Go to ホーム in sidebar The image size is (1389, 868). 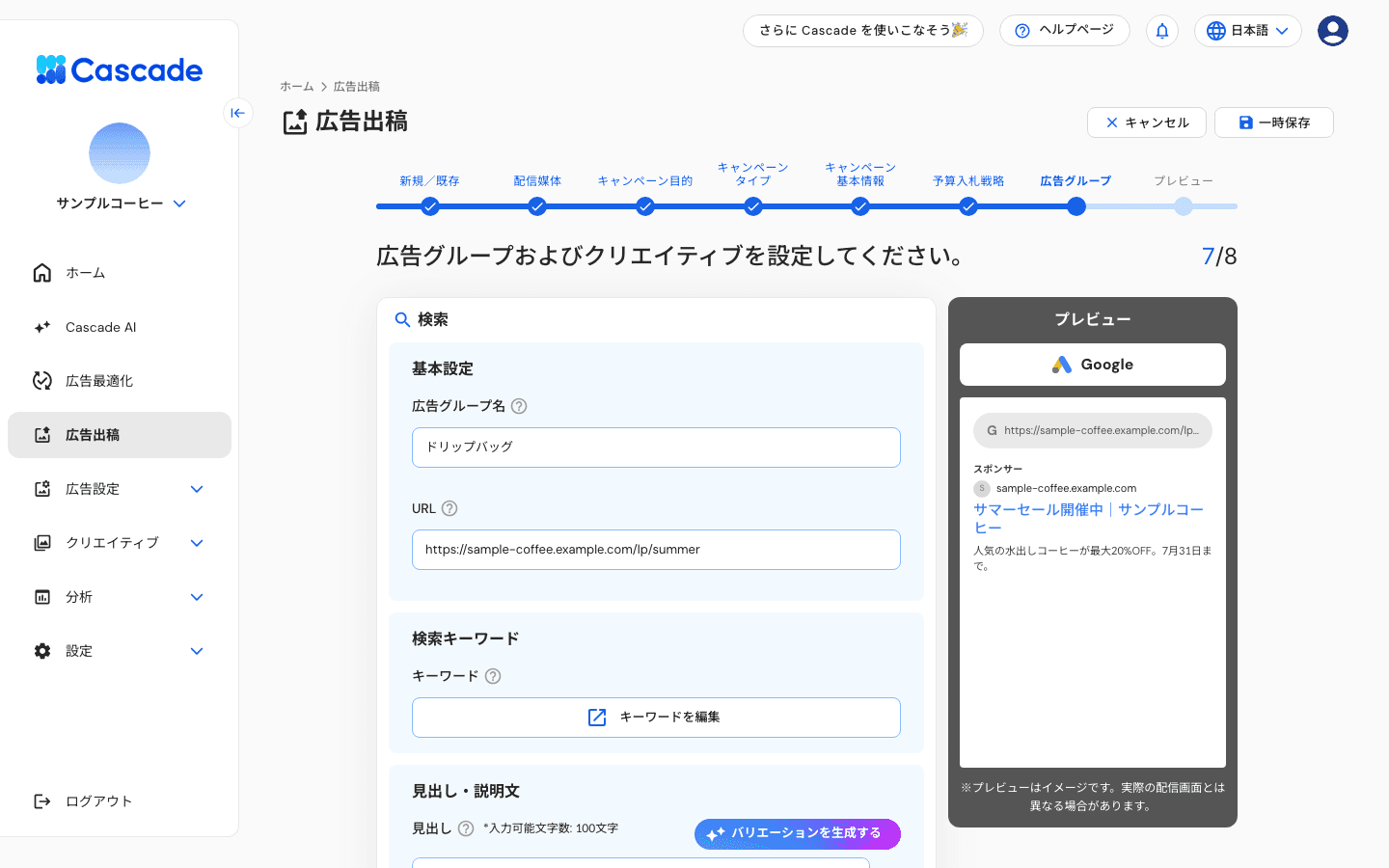point(120,273)
